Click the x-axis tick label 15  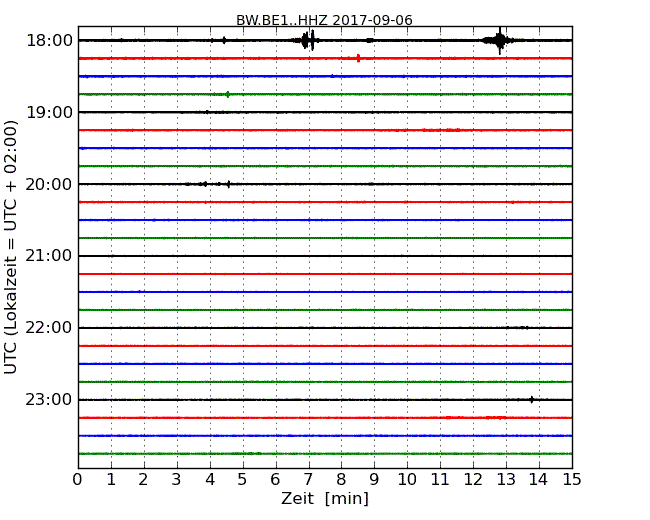click(x=572, y=480)
